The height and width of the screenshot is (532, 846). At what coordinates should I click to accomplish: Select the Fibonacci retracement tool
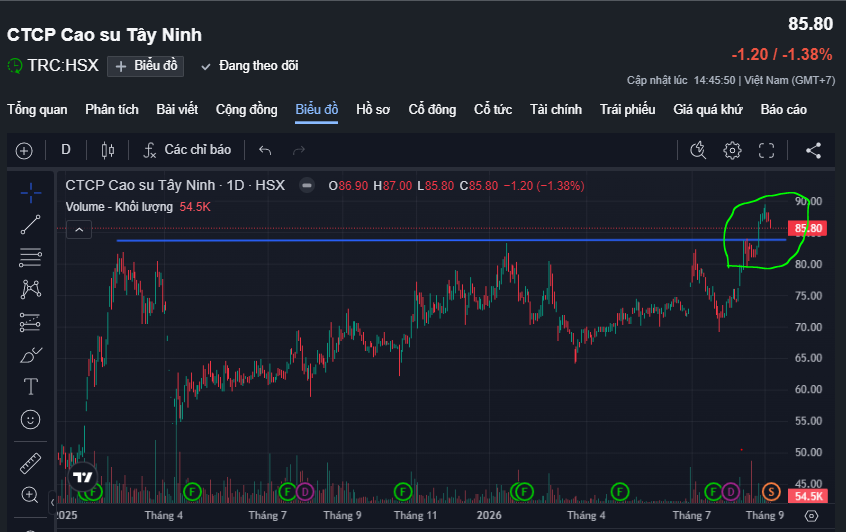[x=31, y=257]
